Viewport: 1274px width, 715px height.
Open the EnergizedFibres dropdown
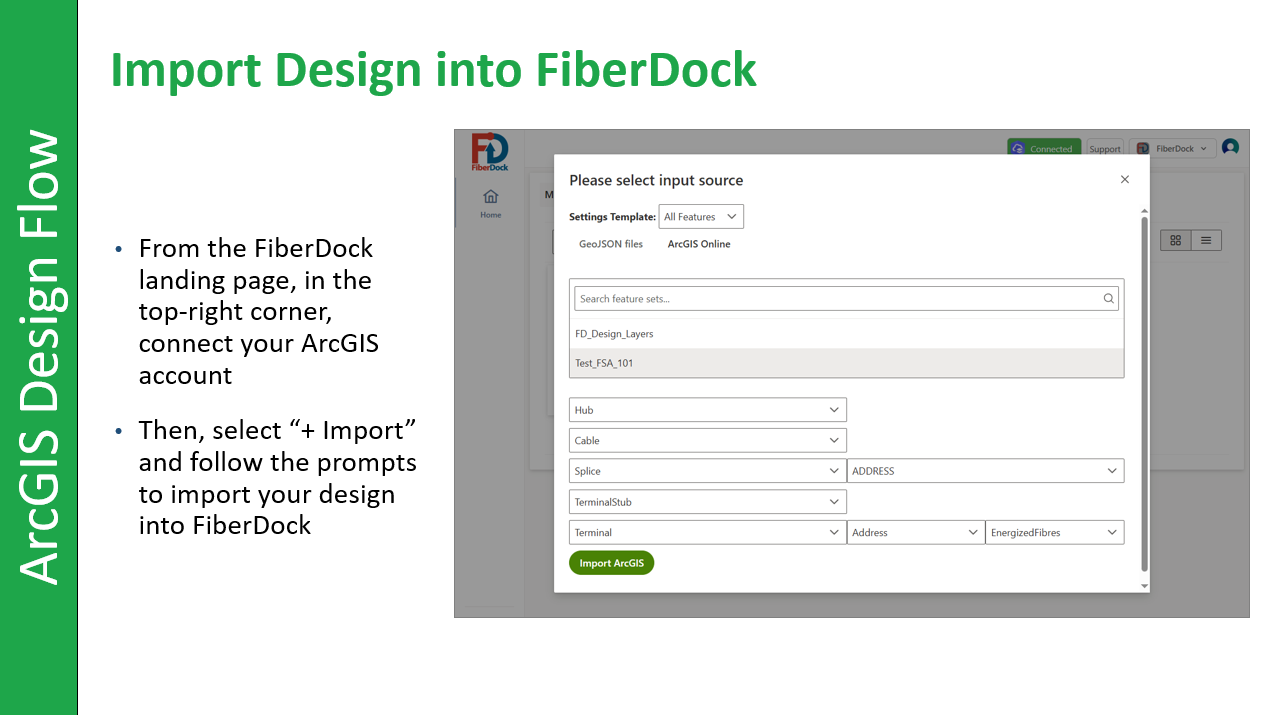pyautogui.click(x=1055, y=533)
